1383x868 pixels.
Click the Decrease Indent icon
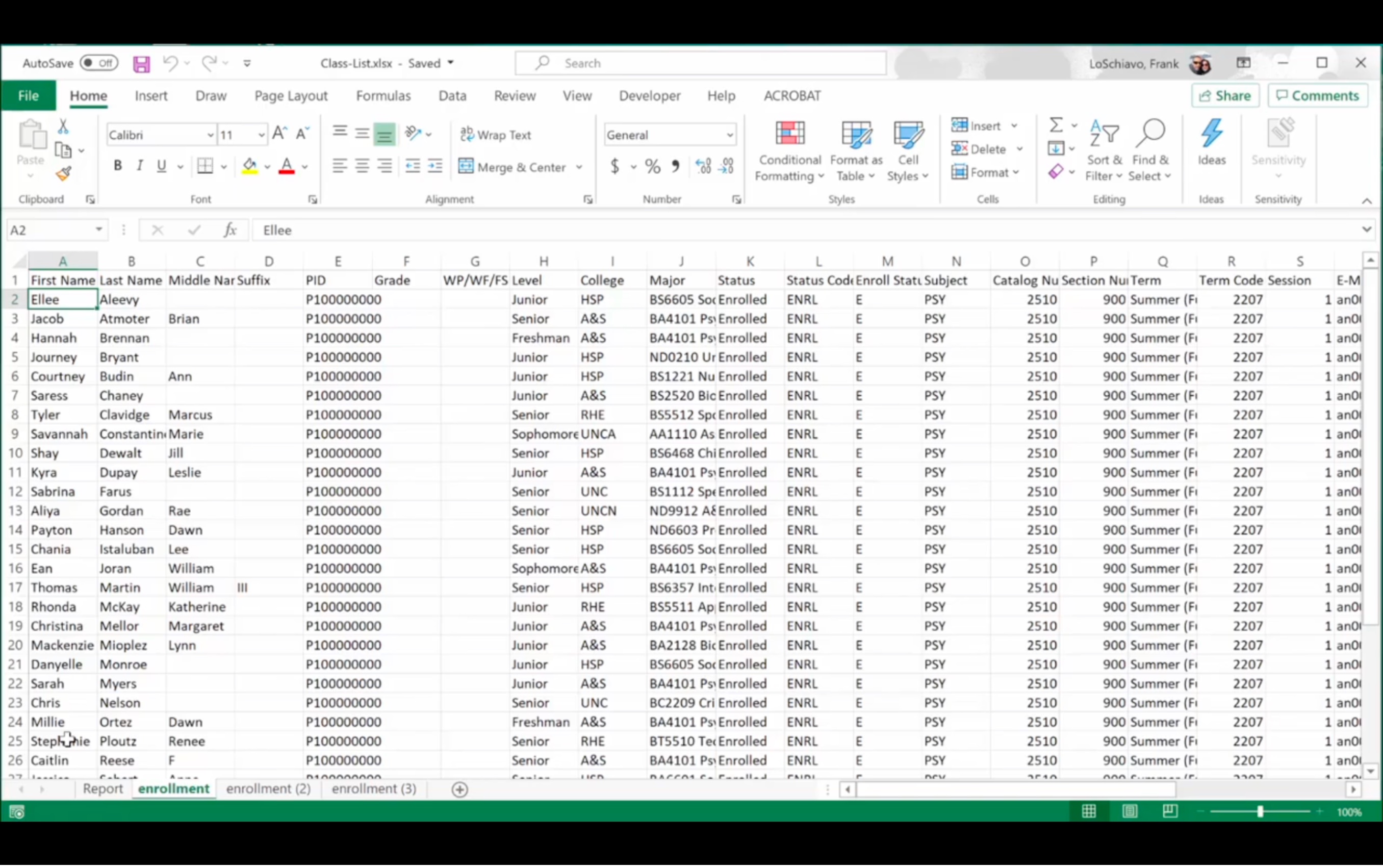pyautogui.click(x=413, y=166)
